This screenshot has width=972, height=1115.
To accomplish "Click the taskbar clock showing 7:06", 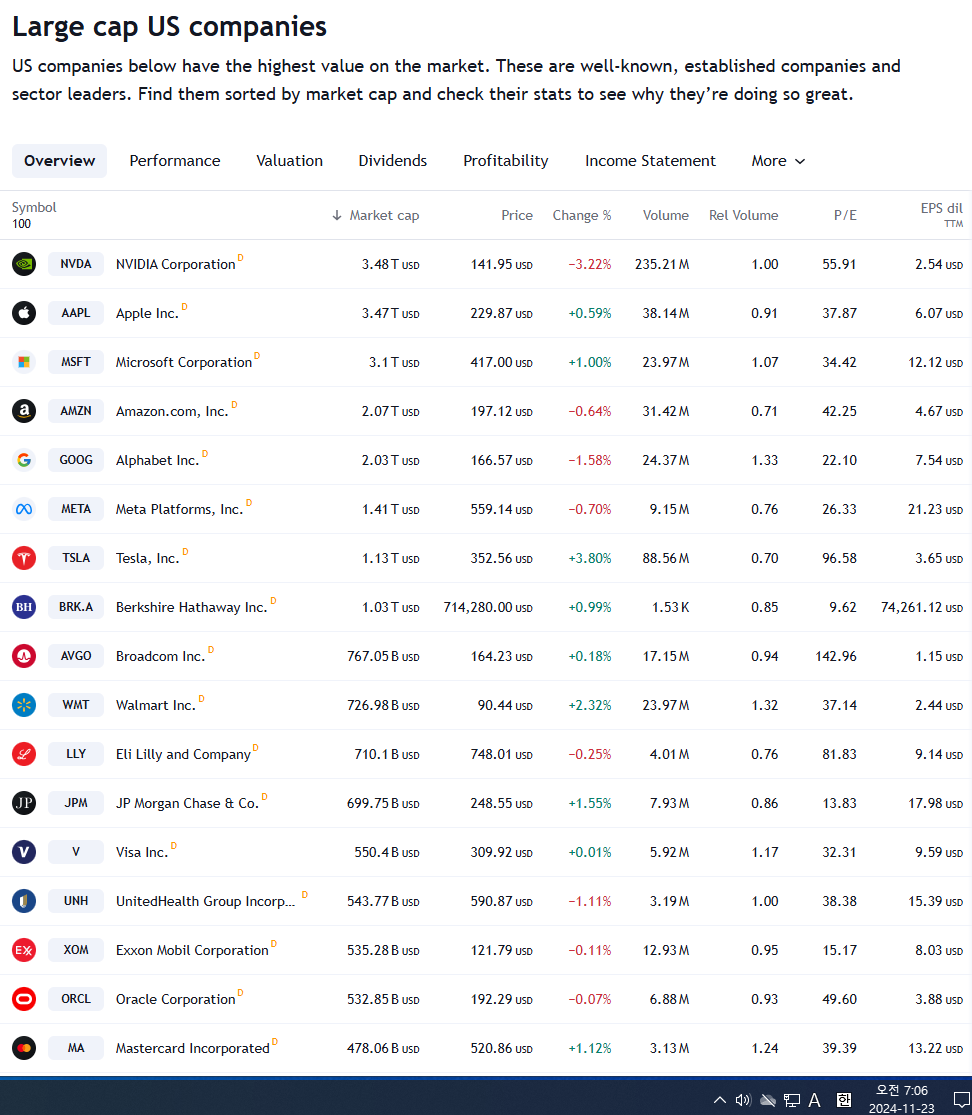I will [902, 1099].
